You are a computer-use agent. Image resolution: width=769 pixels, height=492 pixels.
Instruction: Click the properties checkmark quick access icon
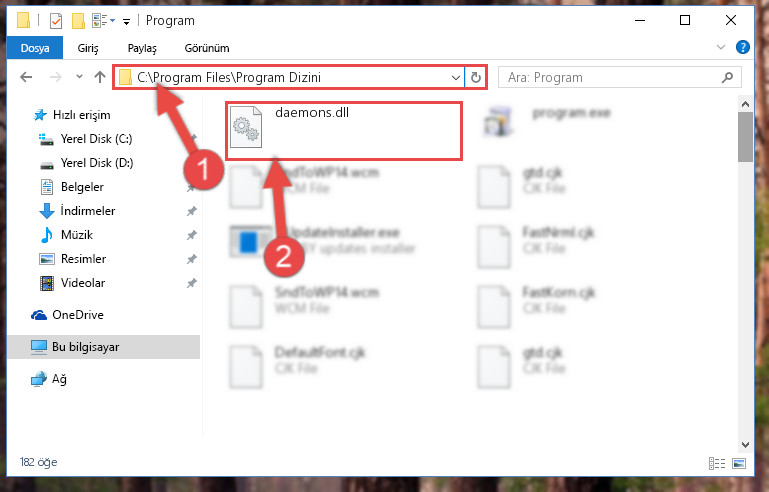(56, 21)
